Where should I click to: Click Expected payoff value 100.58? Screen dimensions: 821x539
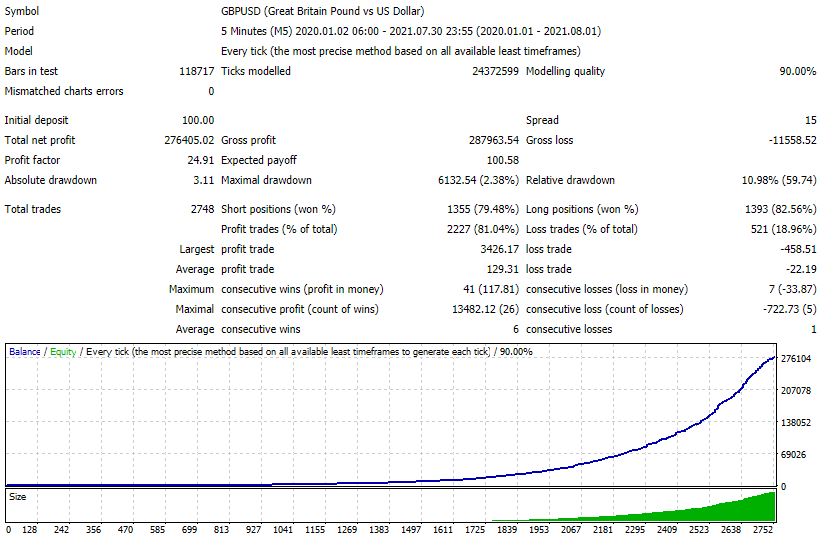tap(503, 160)
